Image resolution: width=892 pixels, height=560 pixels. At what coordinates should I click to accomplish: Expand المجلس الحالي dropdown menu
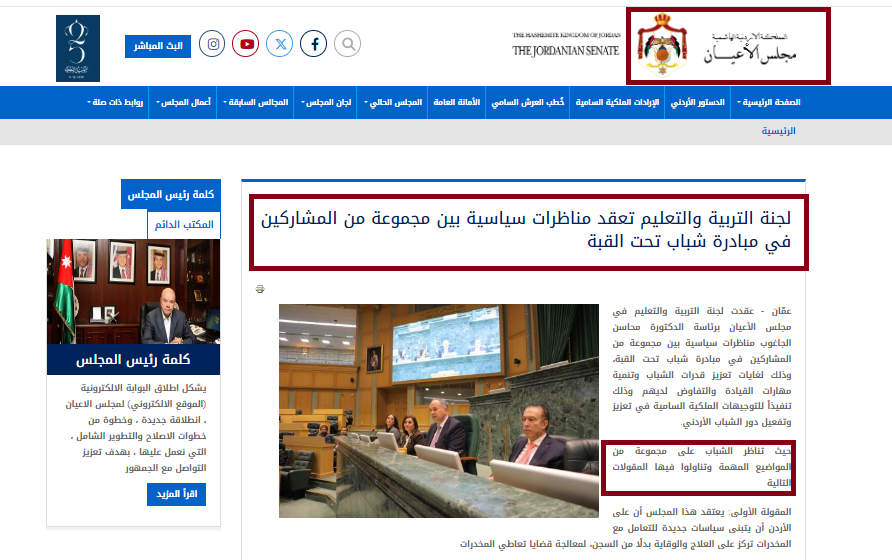393,102
